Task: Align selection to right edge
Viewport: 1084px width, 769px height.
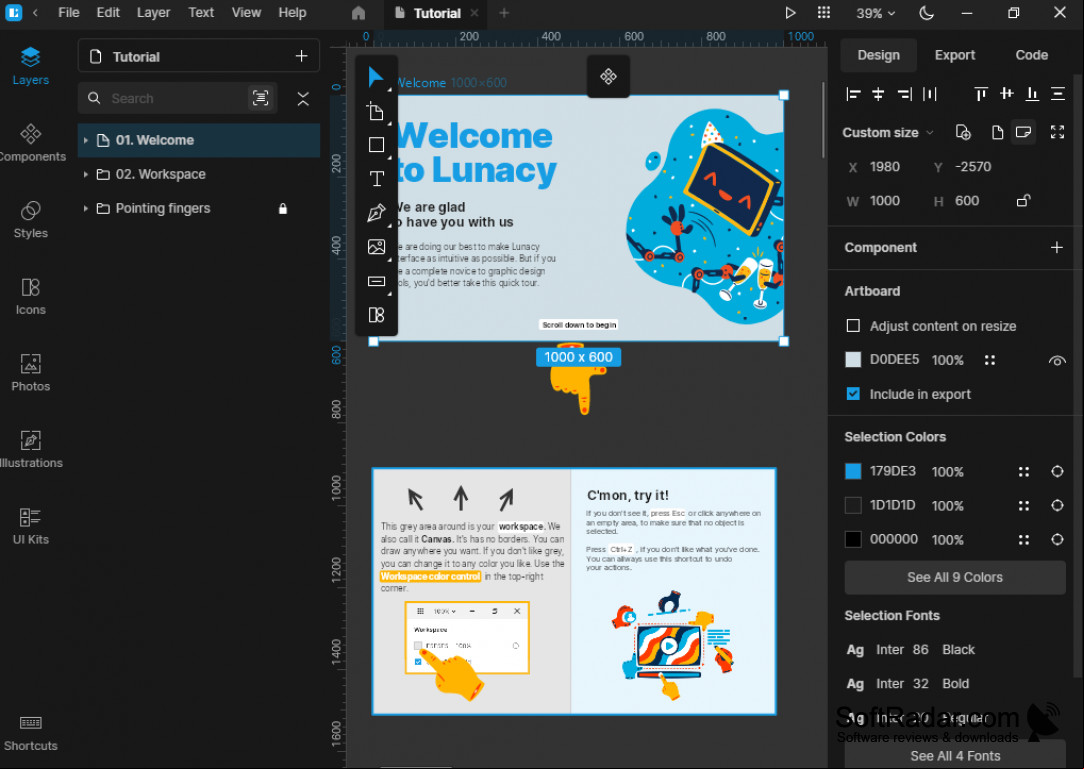Action: (x=904, y=94)
